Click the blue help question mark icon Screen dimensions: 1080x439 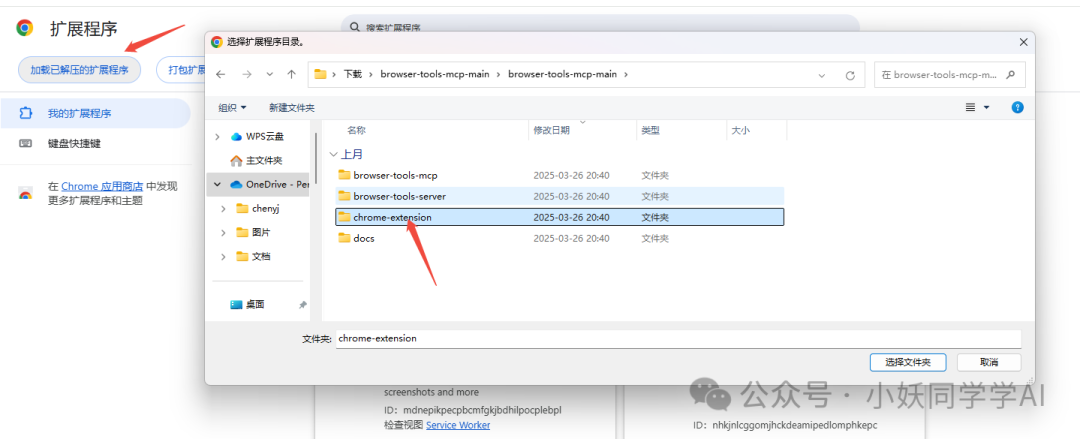pyautogui.click(x=1017, y=108)
